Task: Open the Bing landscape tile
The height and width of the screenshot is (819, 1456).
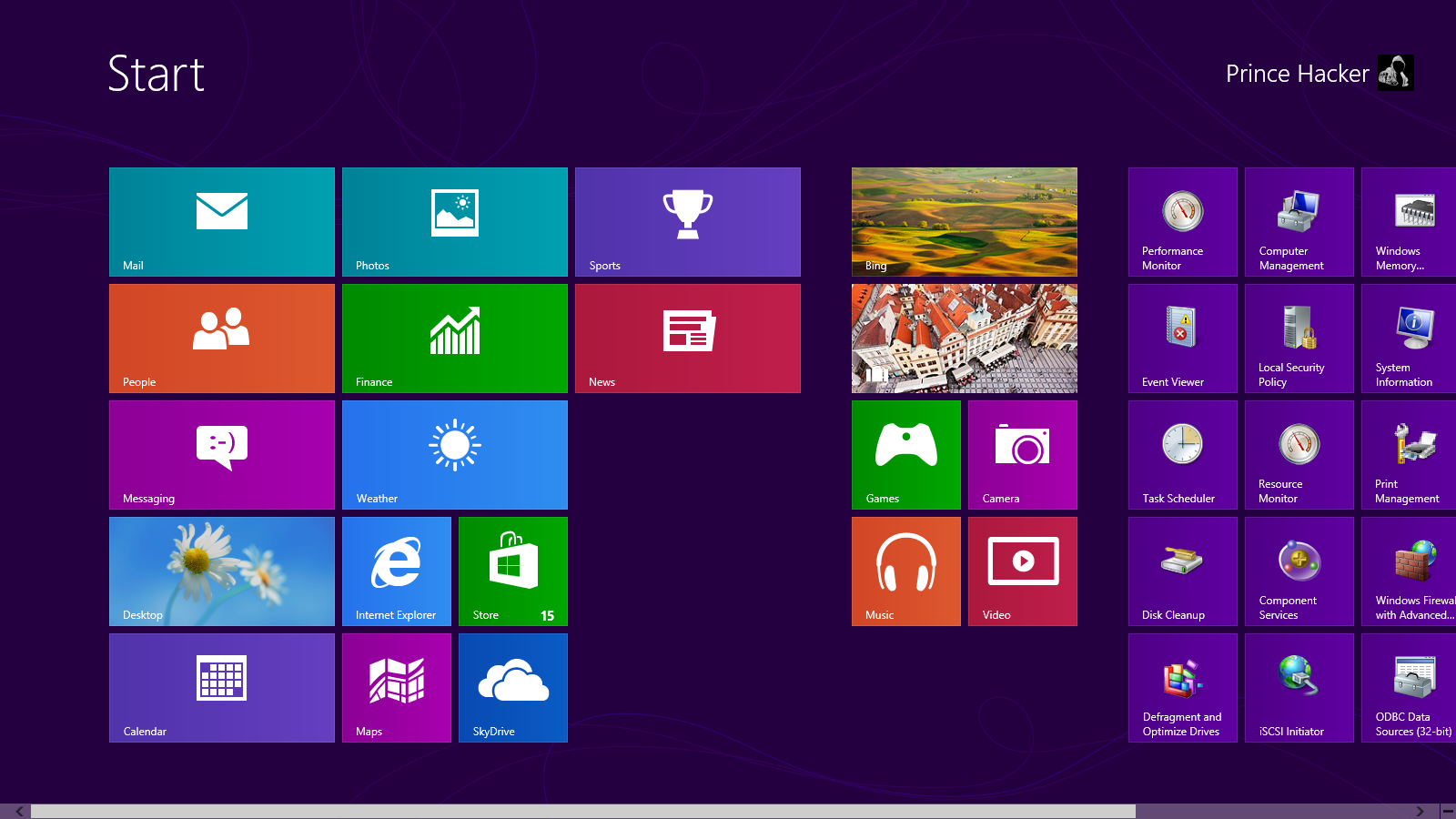Action: (965, 222)
